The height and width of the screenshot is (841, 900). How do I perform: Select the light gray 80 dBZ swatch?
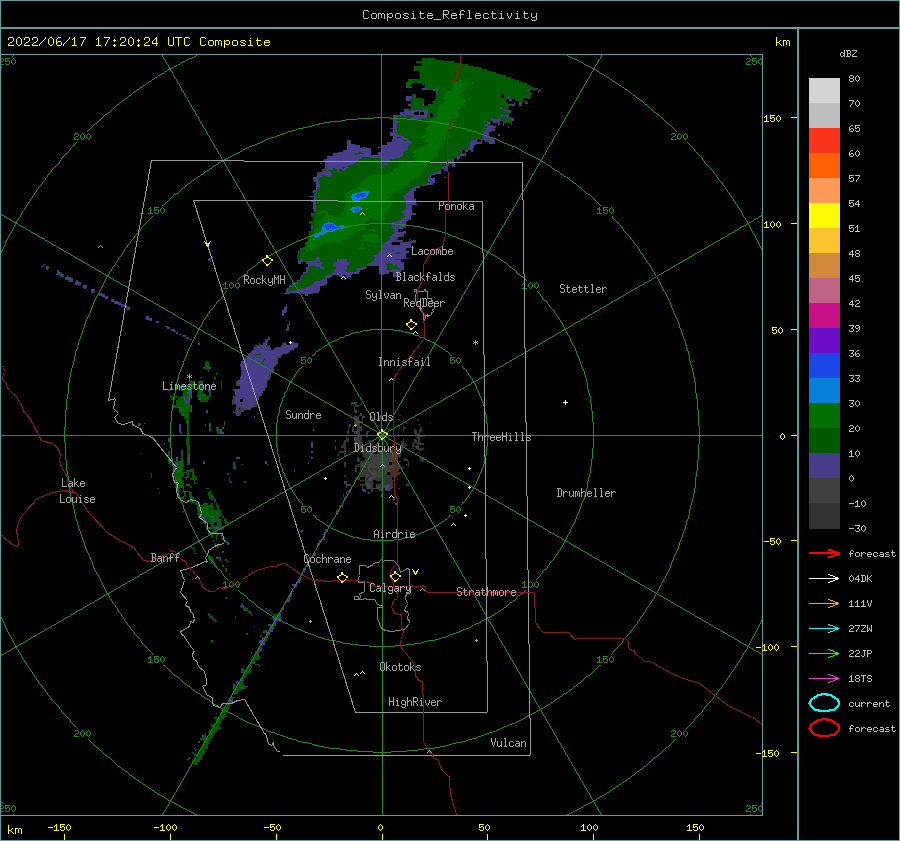click(824, 90)
